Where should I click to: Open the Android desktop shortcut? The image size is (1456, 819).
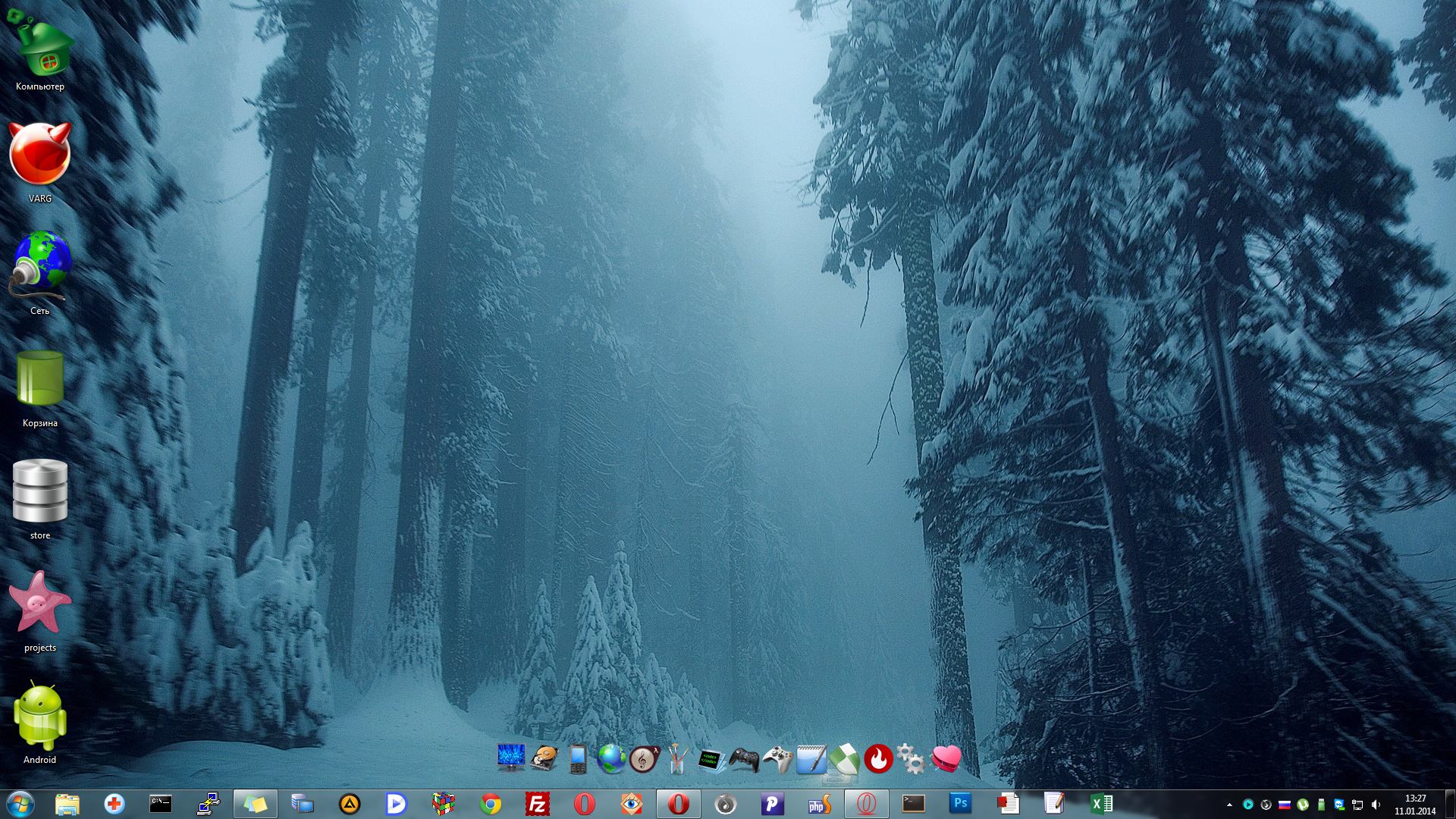pos(40,722)
